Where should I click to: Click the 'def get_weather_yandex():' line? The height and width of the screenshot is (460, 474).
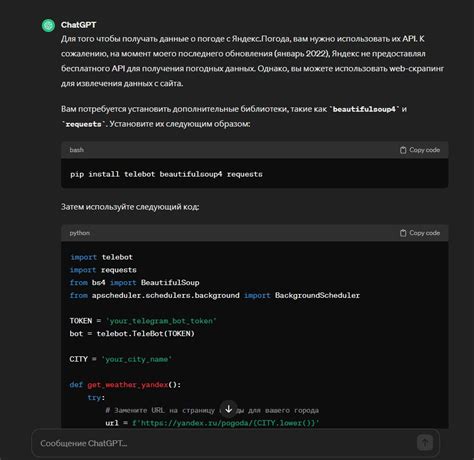[125, 385]
